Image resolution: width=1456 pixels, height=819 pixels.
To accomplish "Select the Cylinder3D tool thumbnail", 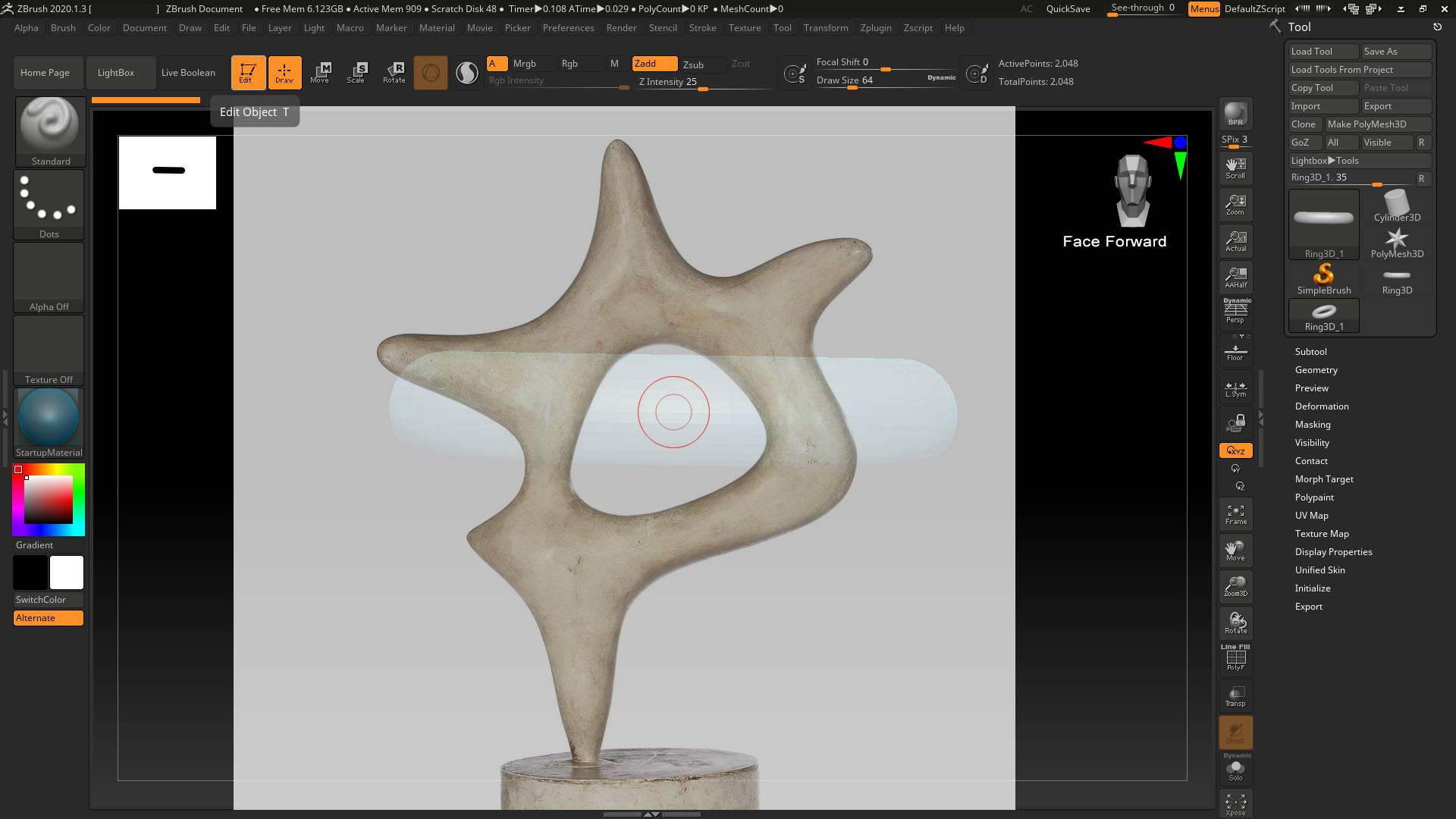I will (1397, 206).
